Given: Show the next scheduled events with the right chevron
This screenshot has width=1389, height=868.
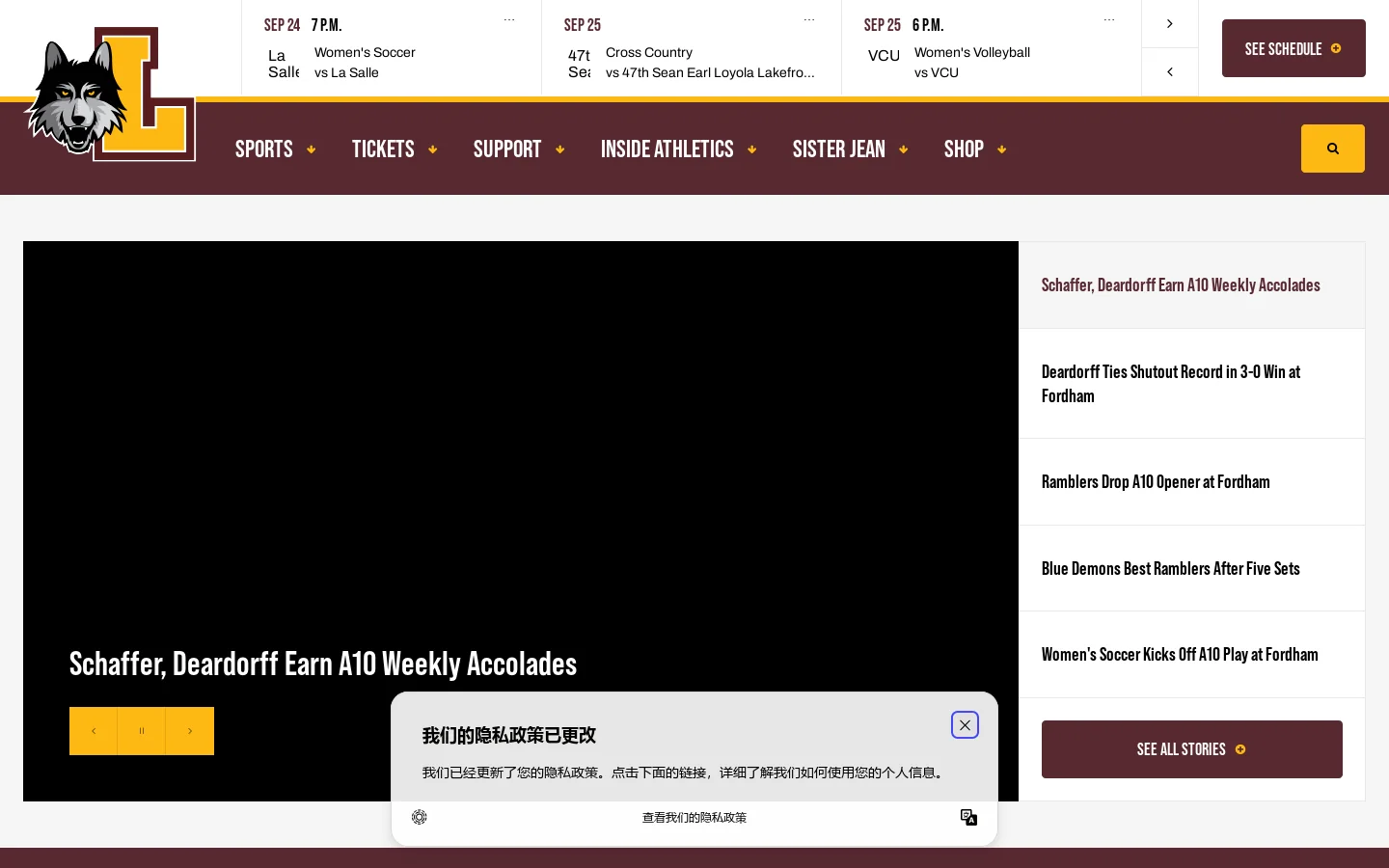Looking at the screenshot, I should pos(1170,24).
